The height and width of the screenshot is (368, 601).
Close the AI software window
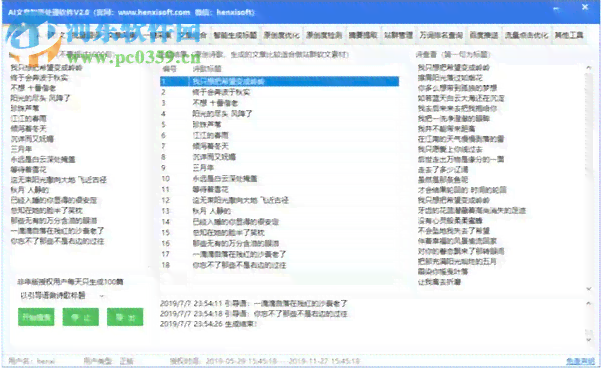[x=585, y=7]
